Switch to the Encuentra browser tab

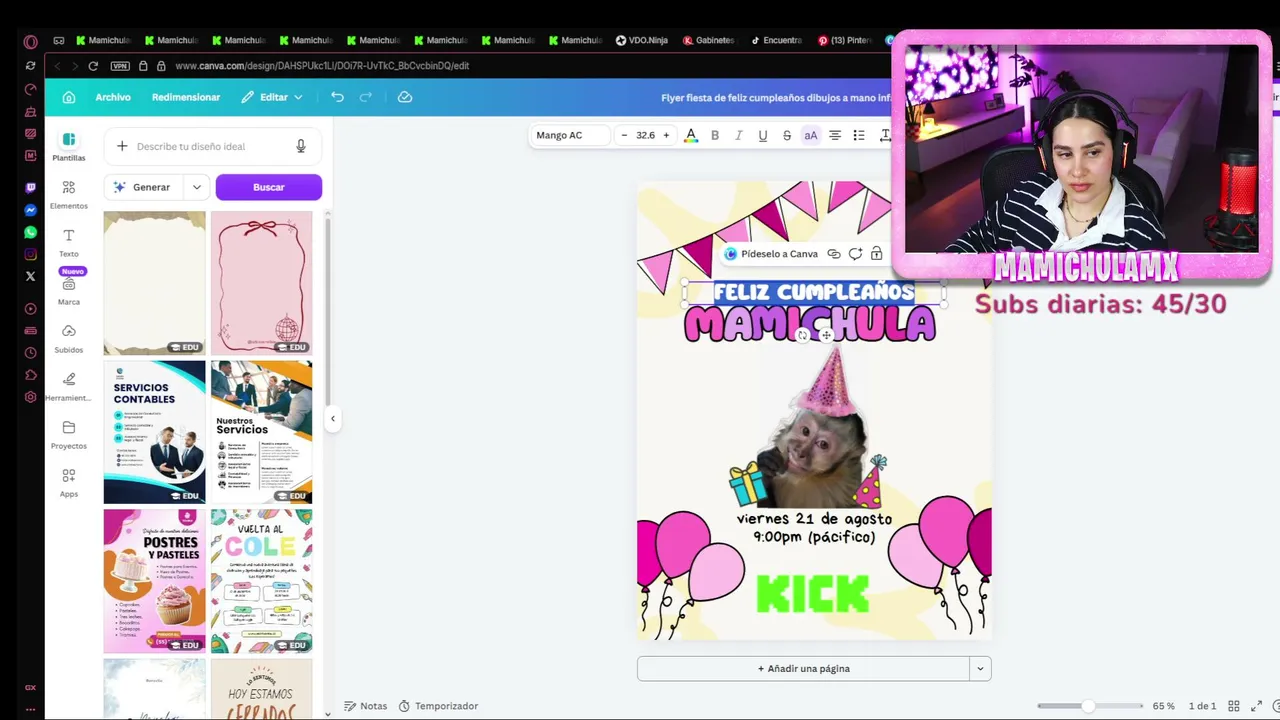point(776,40)
